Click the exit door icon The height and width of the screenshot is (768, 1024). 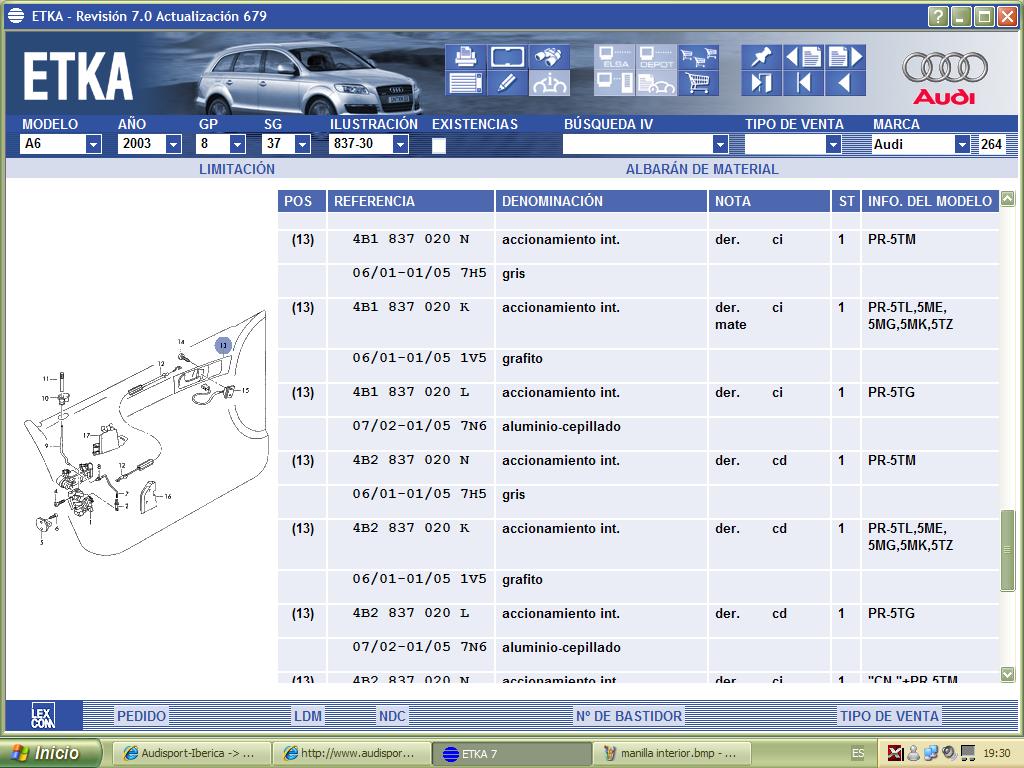tap(761, 83)
